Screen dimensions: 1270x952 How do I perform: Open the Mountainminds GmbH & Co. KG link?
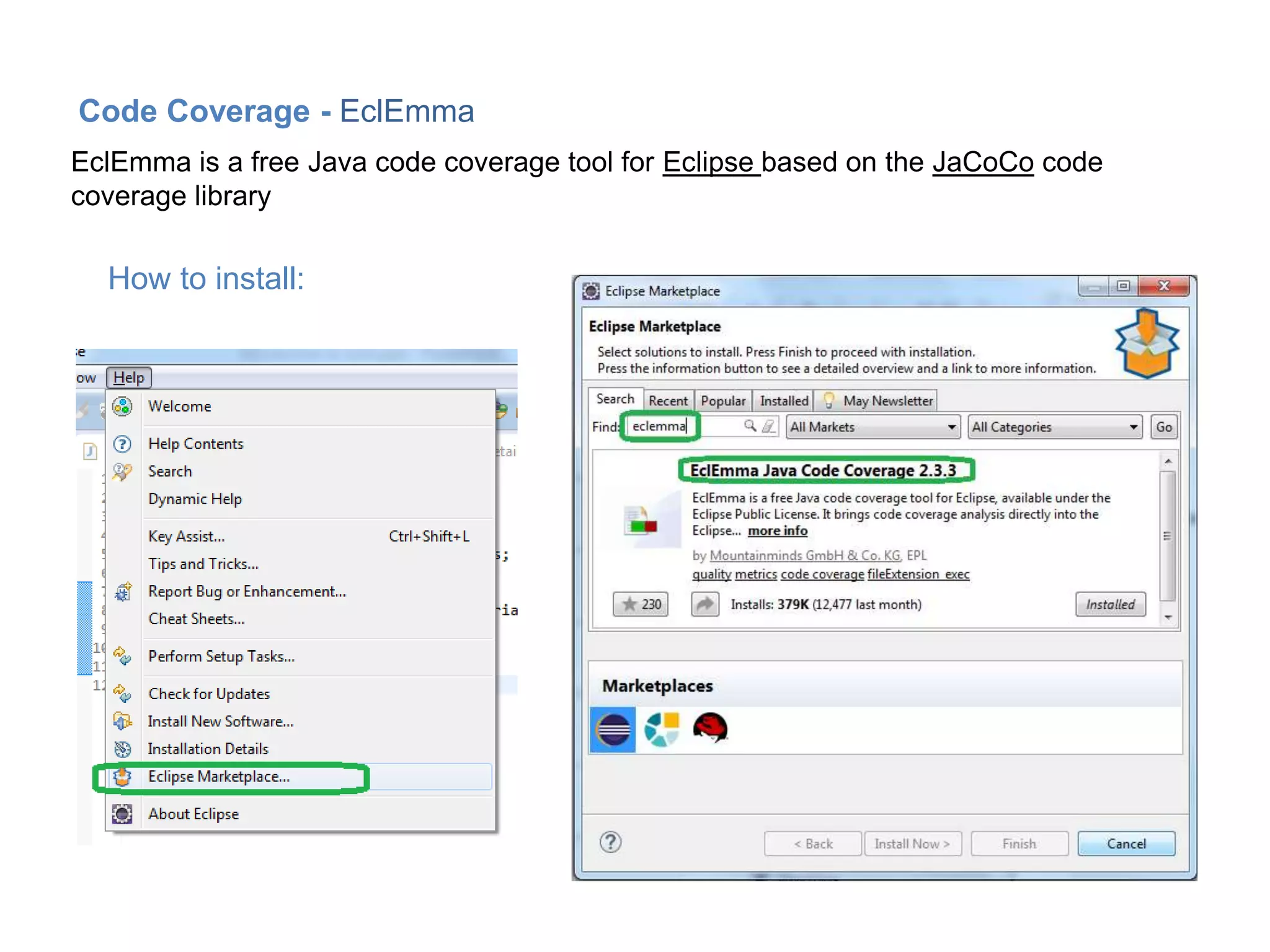pos(805,556)
